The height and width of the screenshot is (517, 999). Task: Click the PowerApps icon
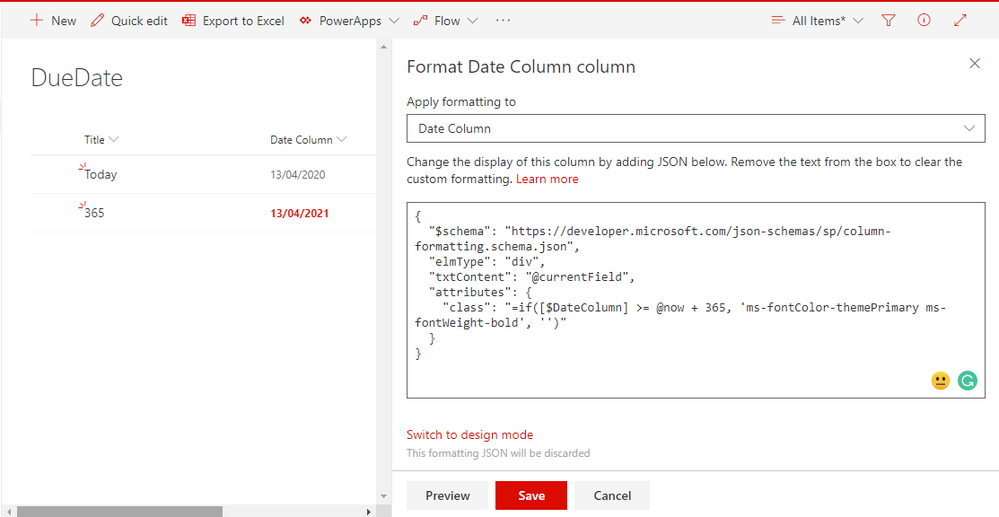[306, 20]
